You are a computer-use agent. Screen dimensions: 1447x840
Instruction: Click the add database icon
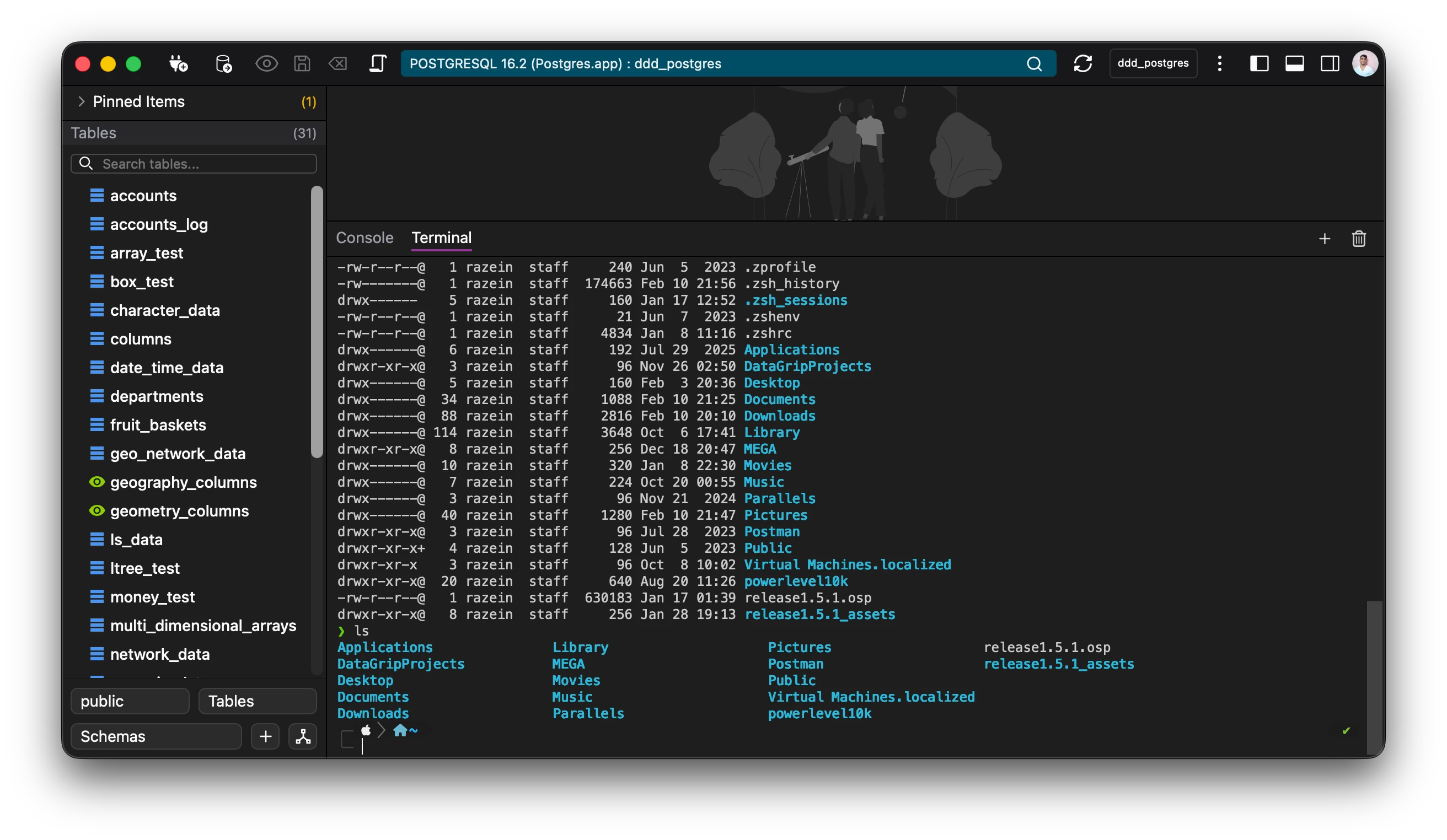(223, 64)
